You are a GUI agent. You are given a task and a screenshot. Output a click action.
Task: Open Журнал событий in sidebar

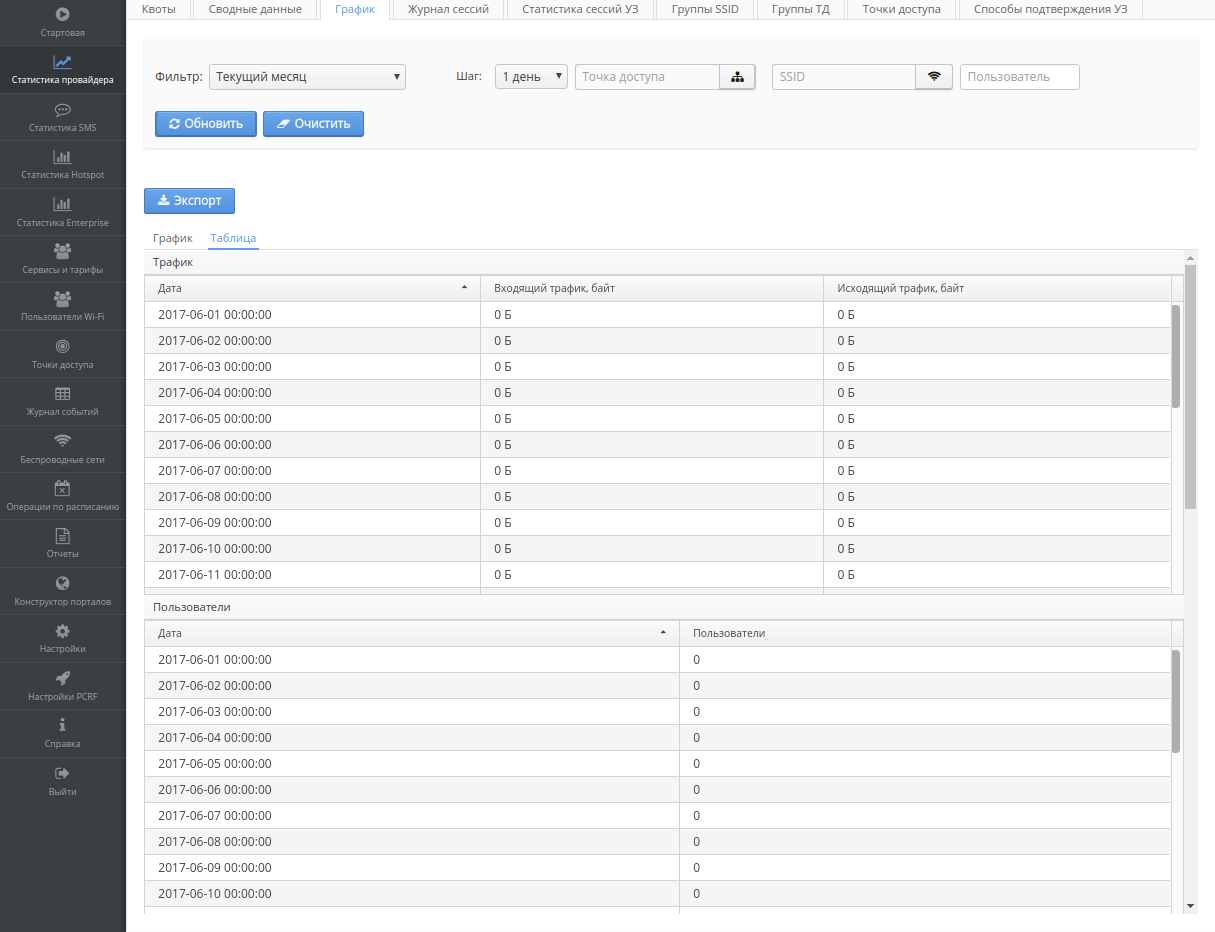62,401
